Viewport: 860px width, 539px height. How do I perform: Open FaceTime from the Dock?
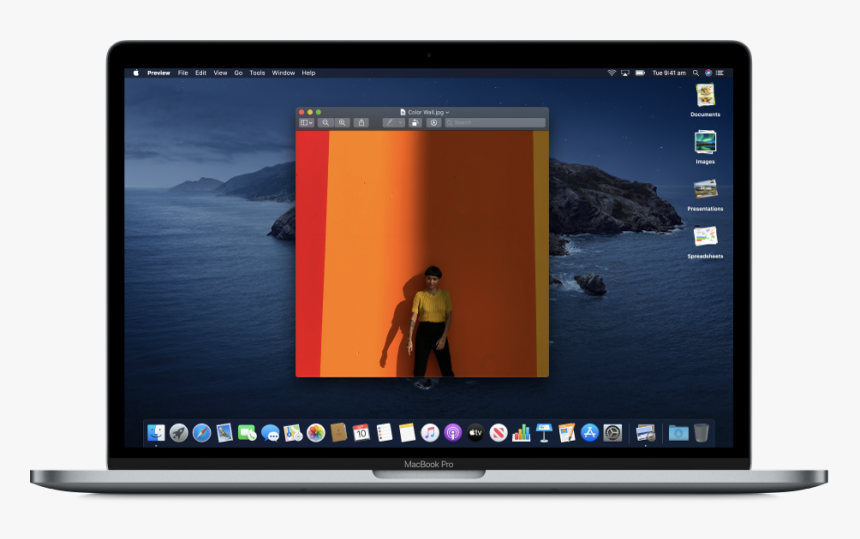247,433
